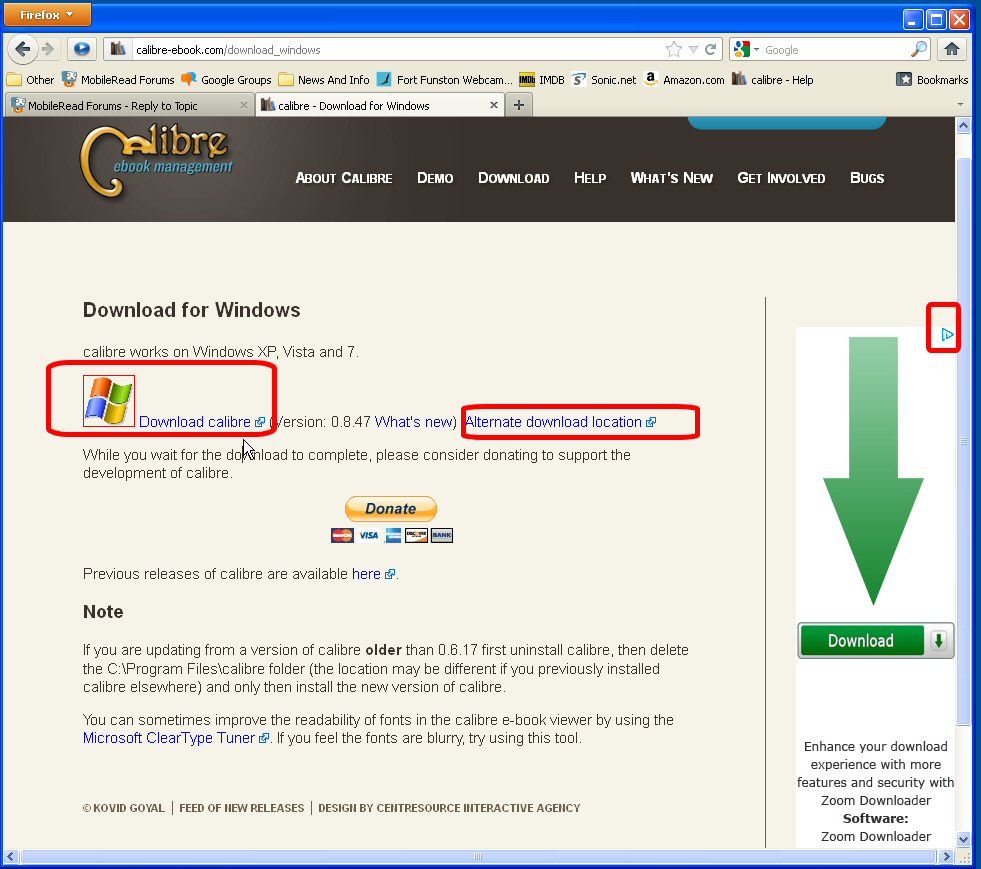This screenshot has height=869, width=981.
Task: Open the Demo navigation item
Action: pyautogui.click(x=435, y=178)
